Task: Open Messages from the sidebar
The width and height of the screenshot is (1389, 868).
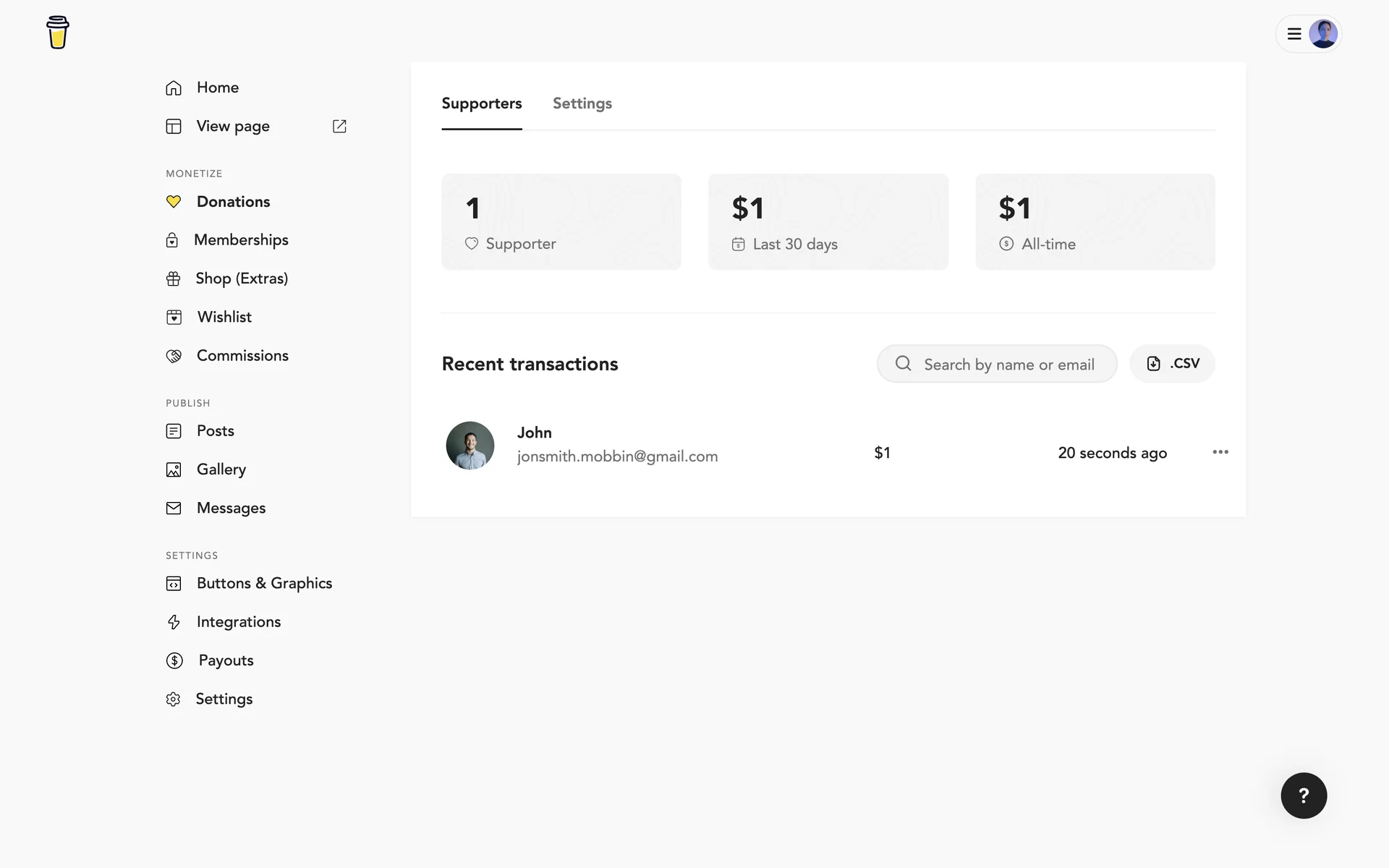Action: click(231, 508)
